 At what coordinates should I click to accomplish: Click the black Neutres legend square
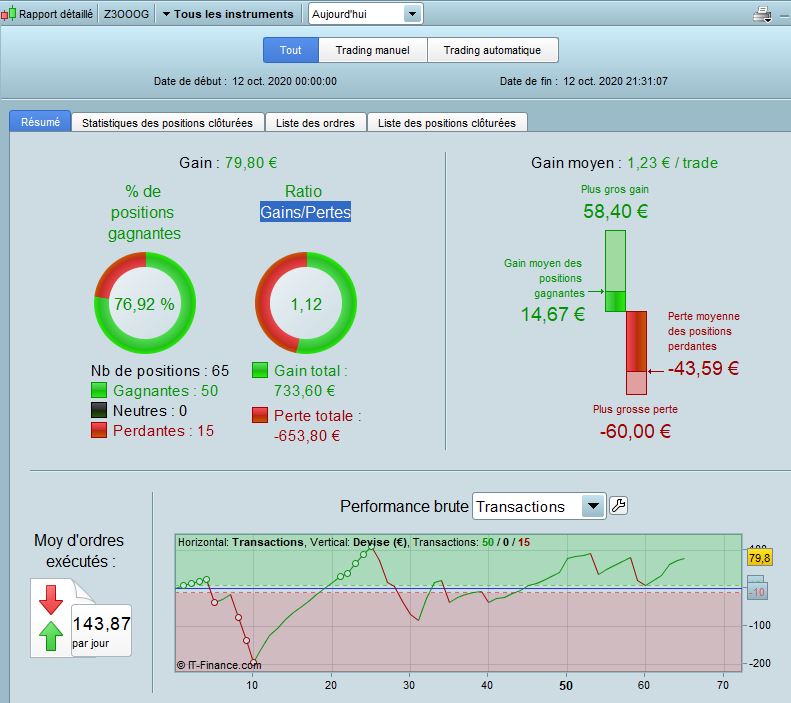[99, 411]
